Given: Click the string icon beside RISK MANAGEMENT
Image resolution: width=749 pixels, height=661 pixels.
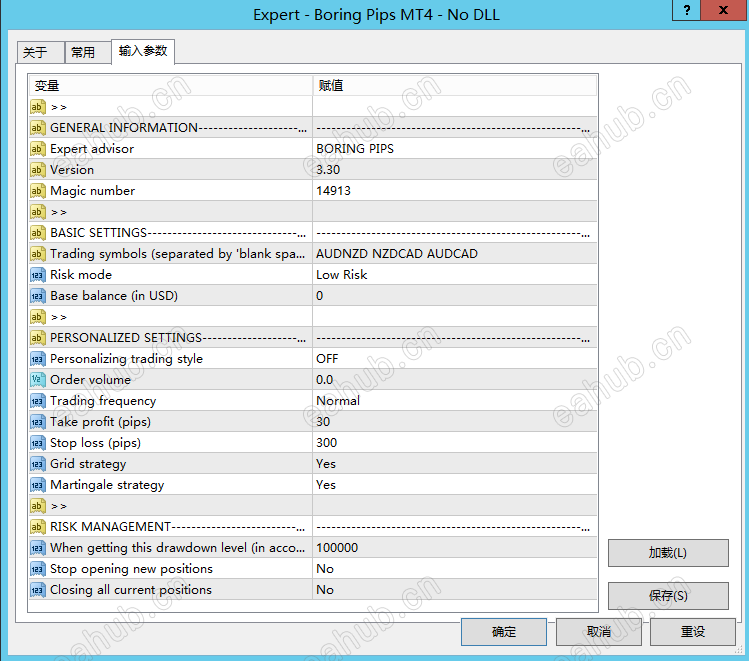Looking at the screenshot, I should click(x=38, y=527).
